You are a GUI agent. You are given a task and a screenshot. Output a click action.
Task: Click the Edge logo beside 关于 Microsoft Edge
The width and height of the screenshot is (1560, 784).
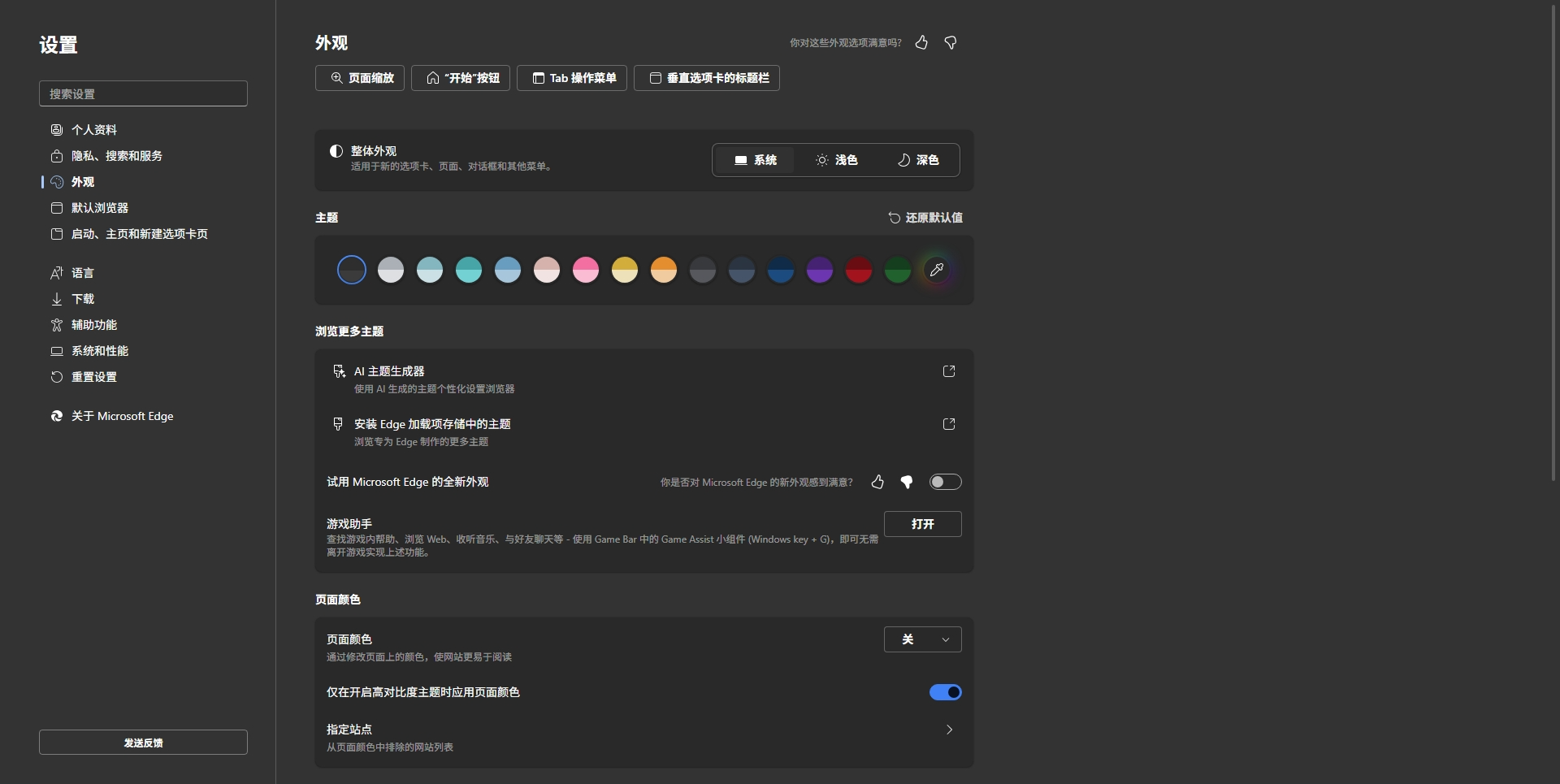click(57, 416)
